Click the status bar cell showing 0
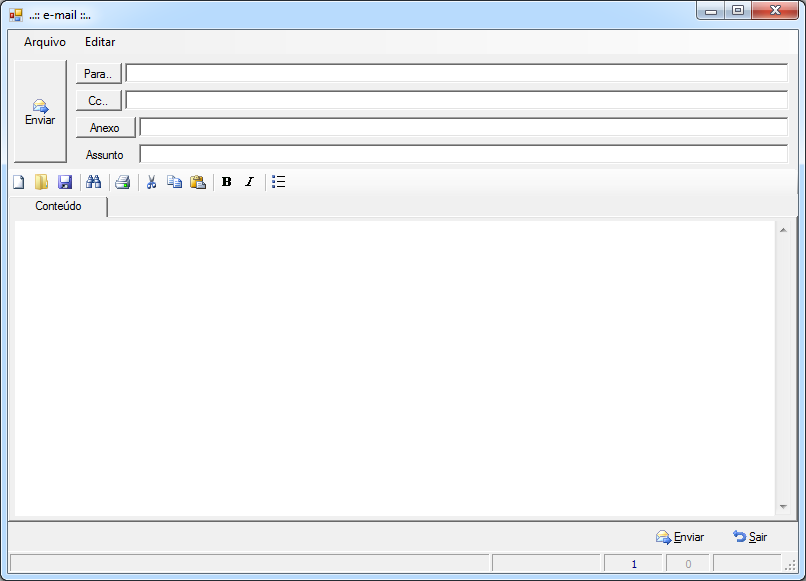Screen dimensions: 806x581 [688, 564]
